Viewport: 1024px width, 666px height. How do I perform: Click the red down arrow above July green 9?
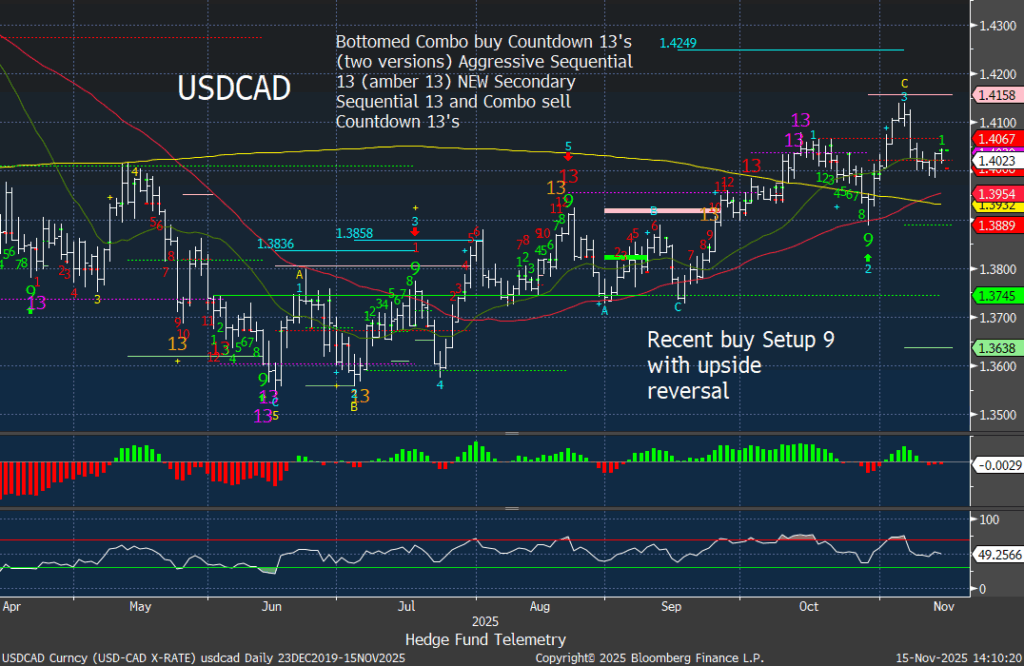coord(414,233)
